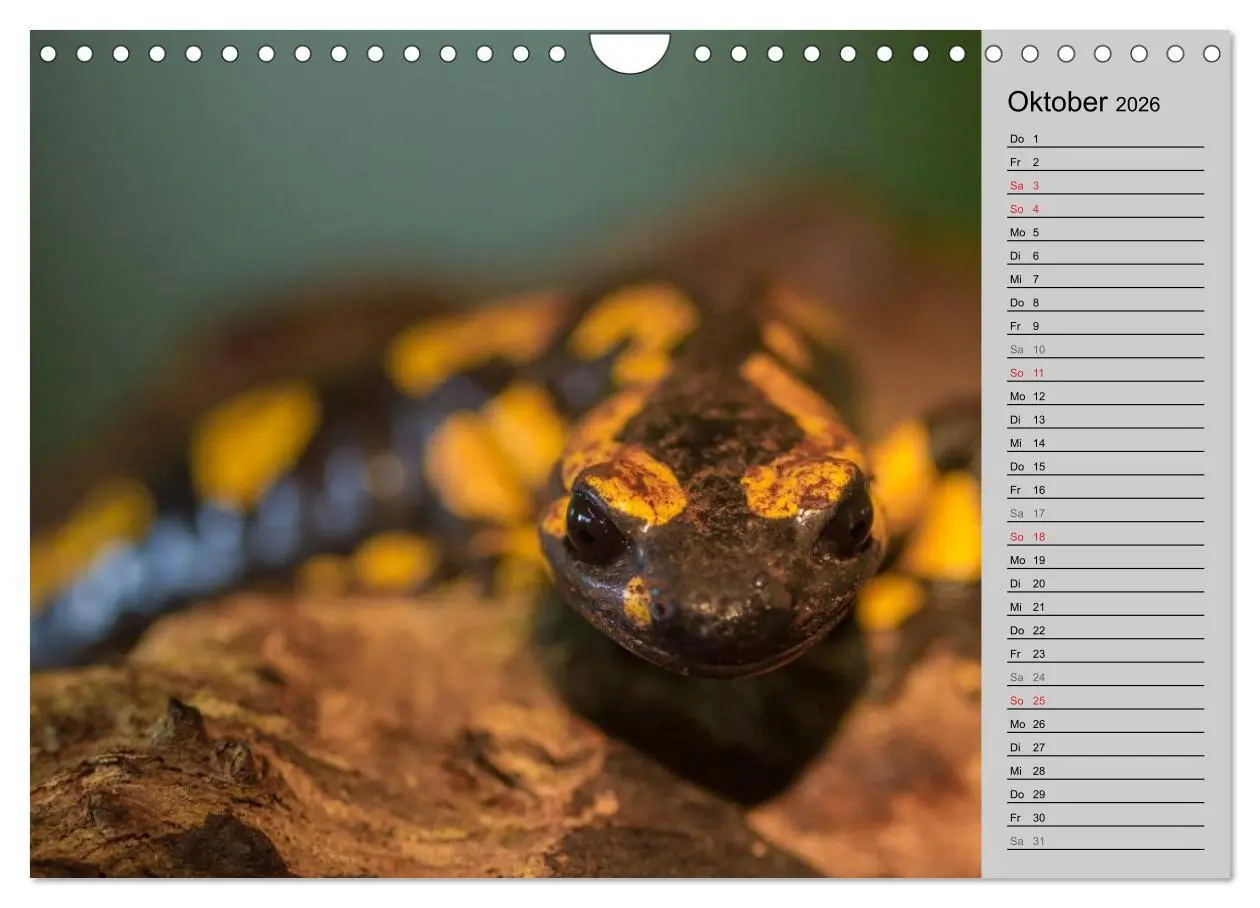
Task: Select the row Mo 5
Action: coord(1105,233)
